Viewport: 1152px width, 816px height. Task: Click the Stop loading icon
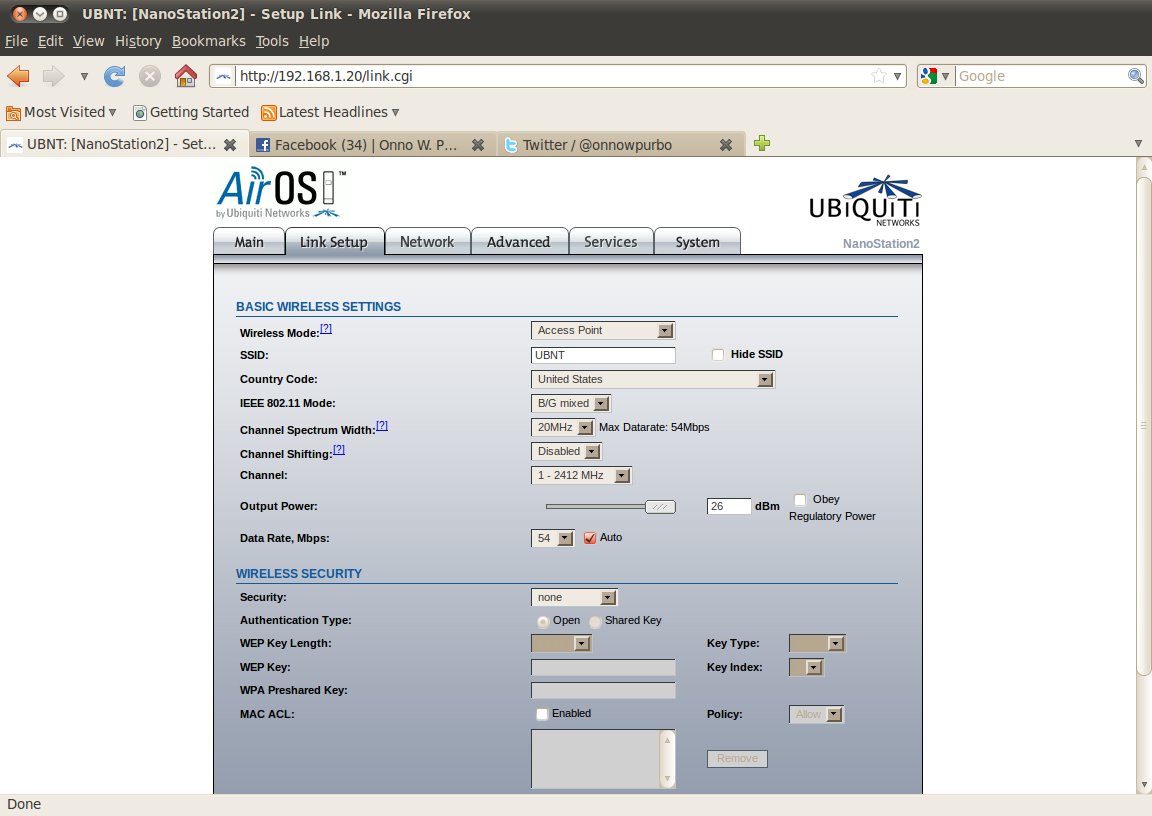(150, 76)
